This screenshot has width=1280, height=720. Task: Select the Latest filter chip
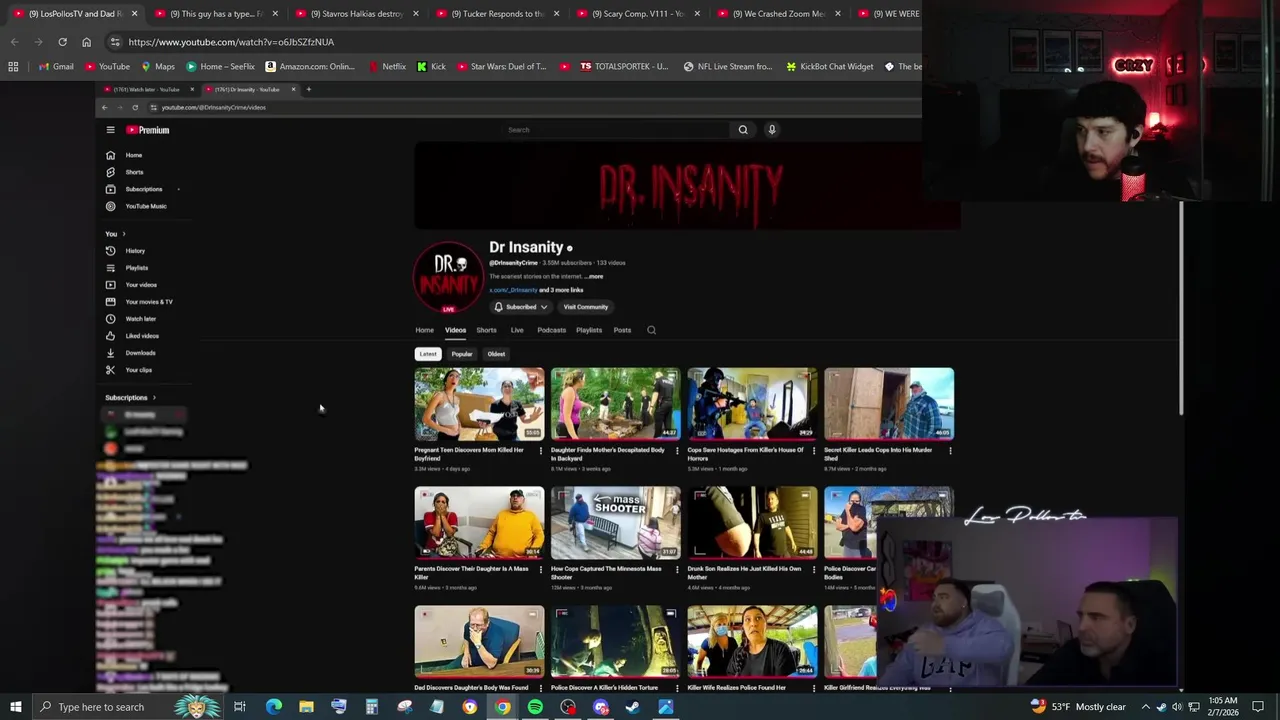(428, 354)
